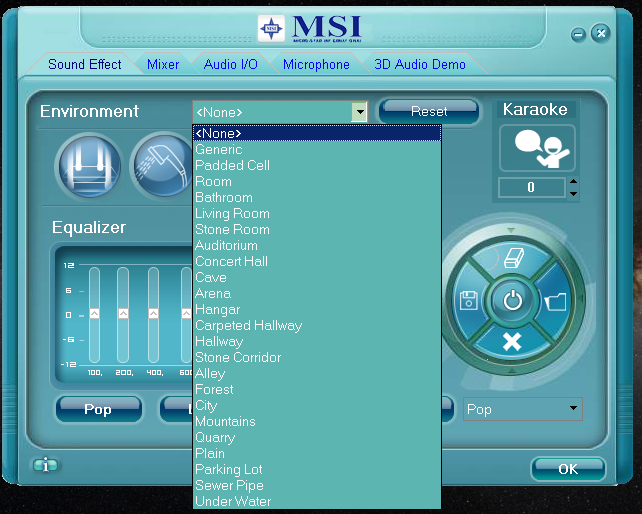Select Room environment option
This screenshot has height=514, width=642.
point(317,181)
